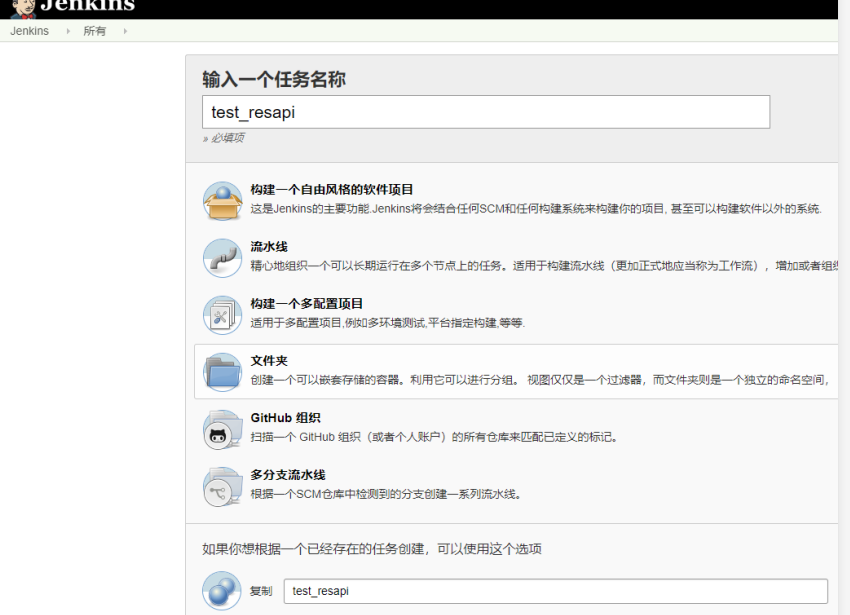Choose 构建一个多配置项目 title
The width and height of the screenshot is (850, 615).
306,304
